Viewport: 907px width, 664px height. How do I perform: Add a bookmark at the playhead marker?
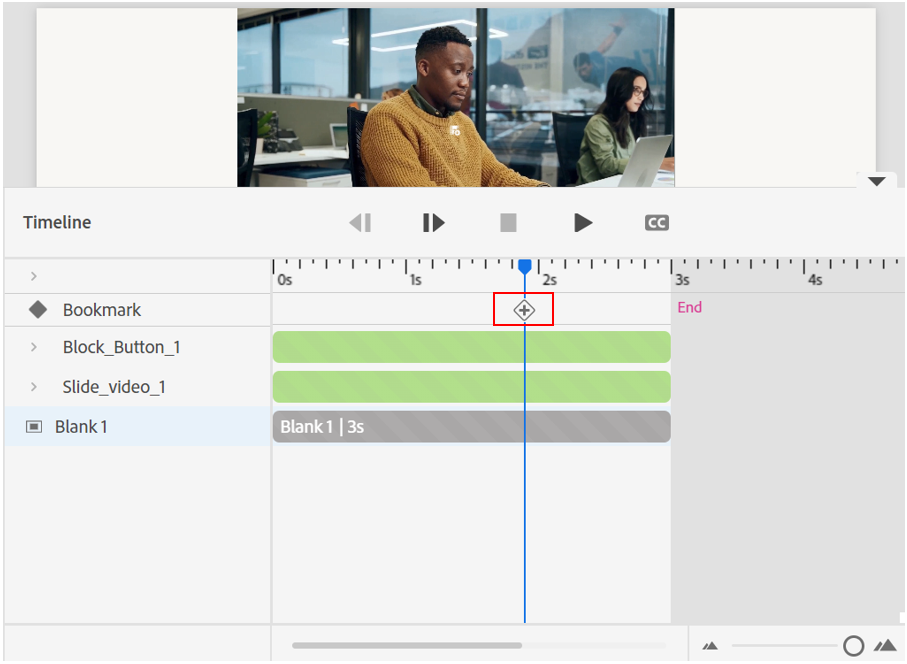524,311
